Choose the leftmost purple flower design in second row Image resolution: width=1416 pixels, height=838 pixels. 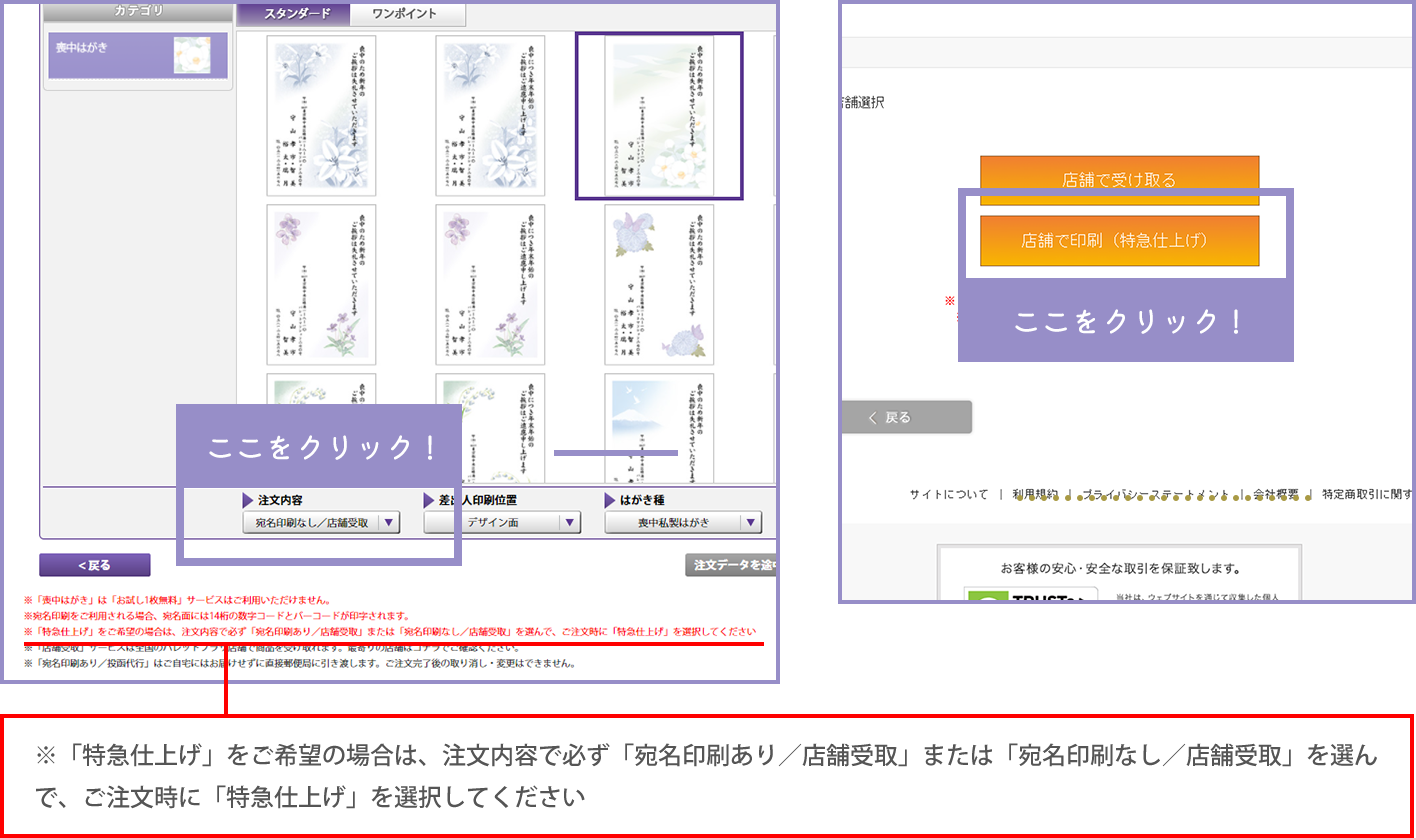point(321,285)
